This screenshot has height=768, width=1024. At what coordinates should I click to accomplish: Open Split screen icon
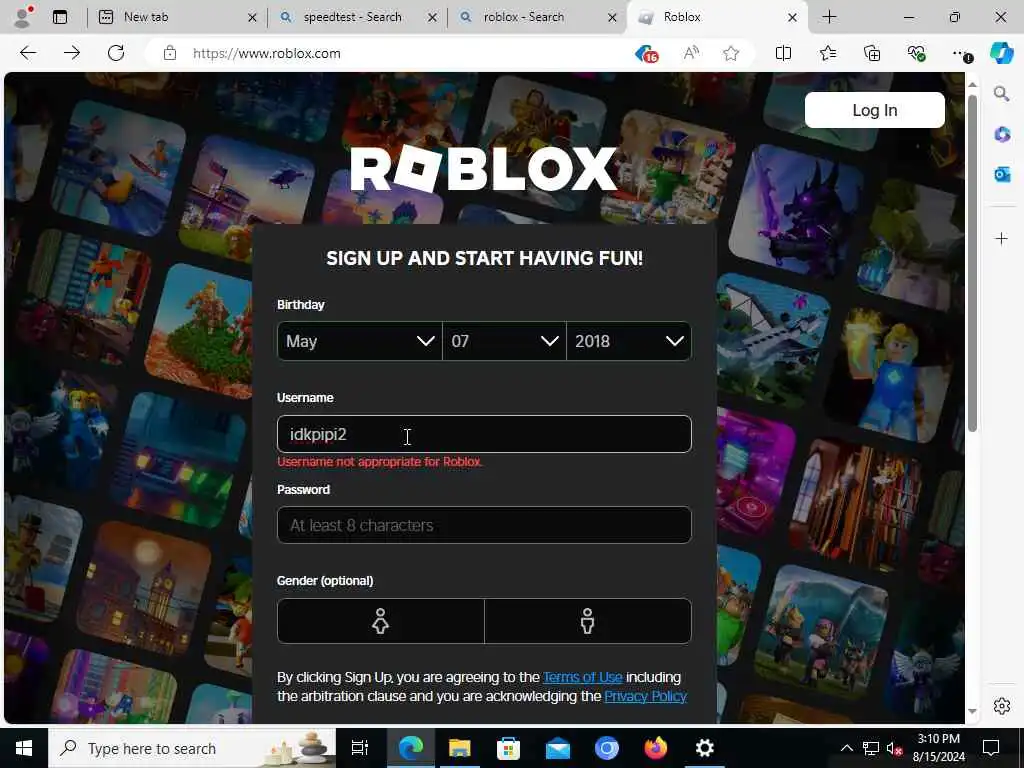coord(783,53)
